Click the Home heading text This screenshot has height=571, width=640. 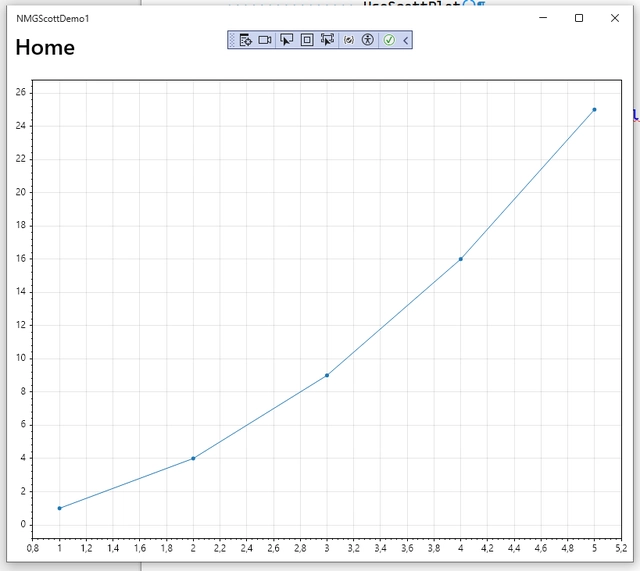45,47
